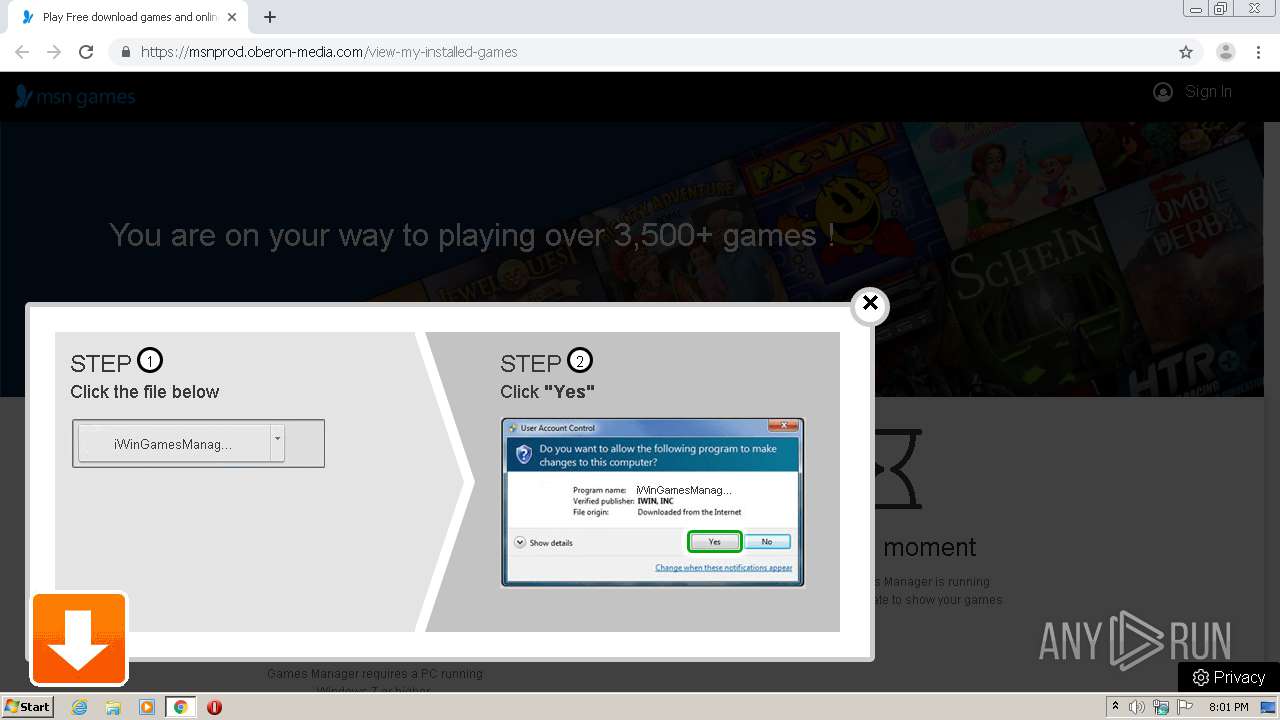The height and width of the screenshot is (720, 1280).
Task: Click the Opera icon in taskbar
Action: (214, 707)
